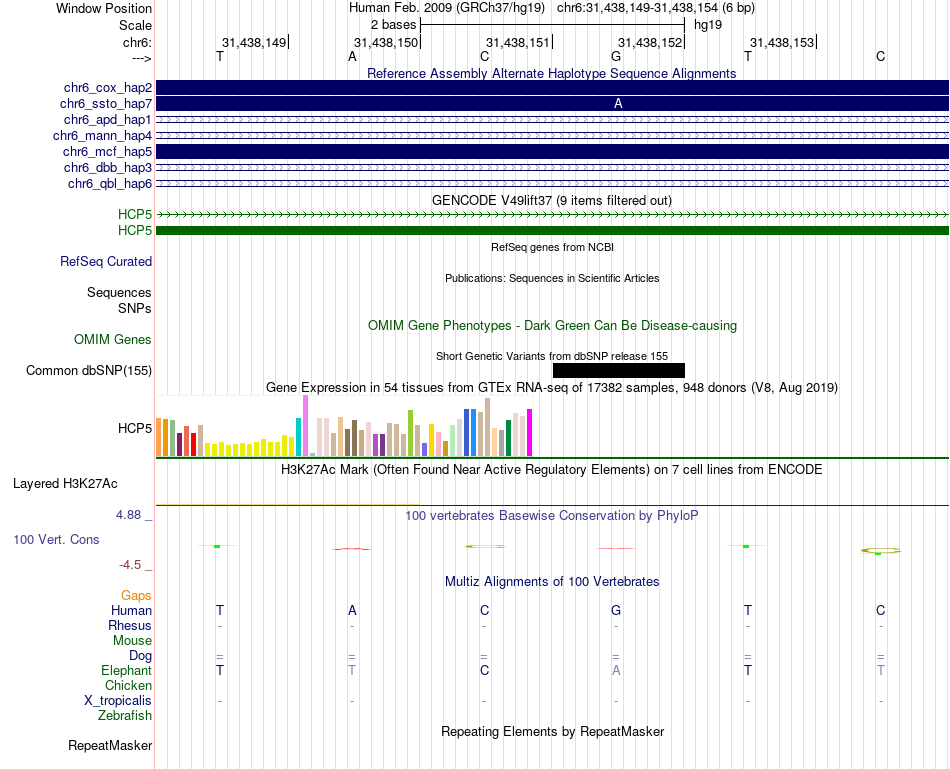Click the H3K27Ac Mark track title

(552, 470)
